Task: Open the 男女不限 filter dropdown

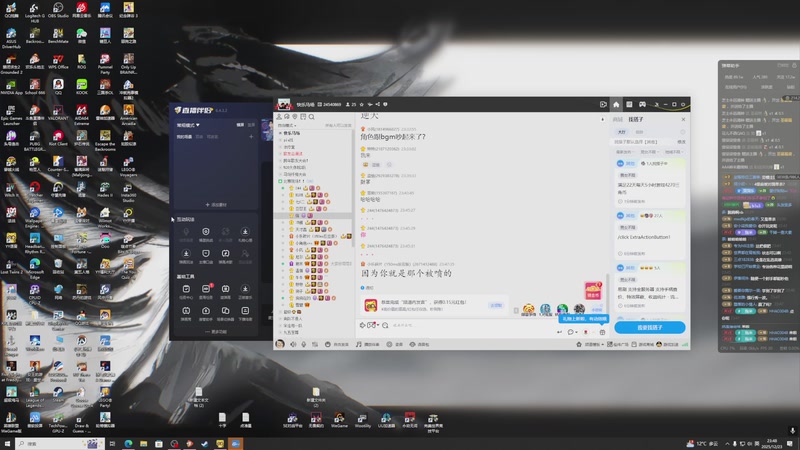Action: 648,152
